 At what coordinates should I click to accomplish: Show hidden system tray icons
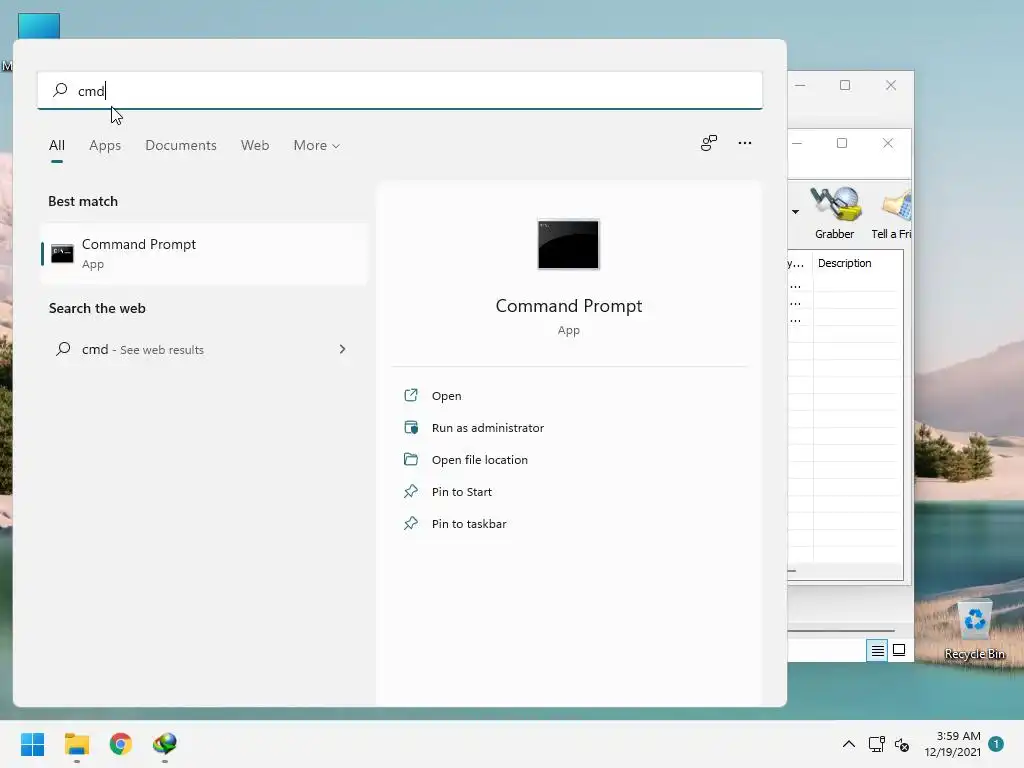848,744
